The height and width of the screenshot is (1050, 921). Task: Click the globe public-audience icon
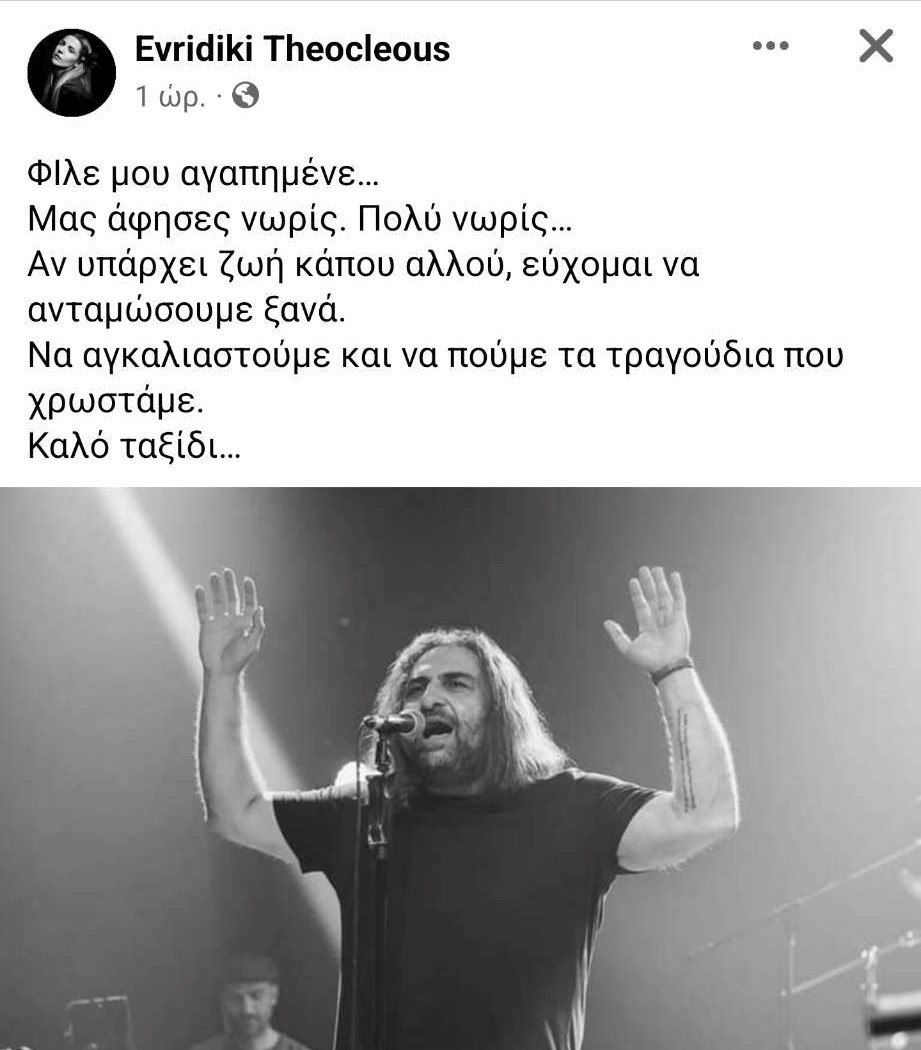pyautogui.click(x=245, y=95)
